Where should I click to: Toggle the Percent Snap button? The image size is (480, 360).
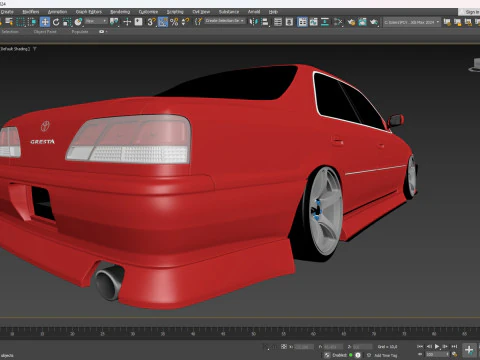tap(174, 22)
